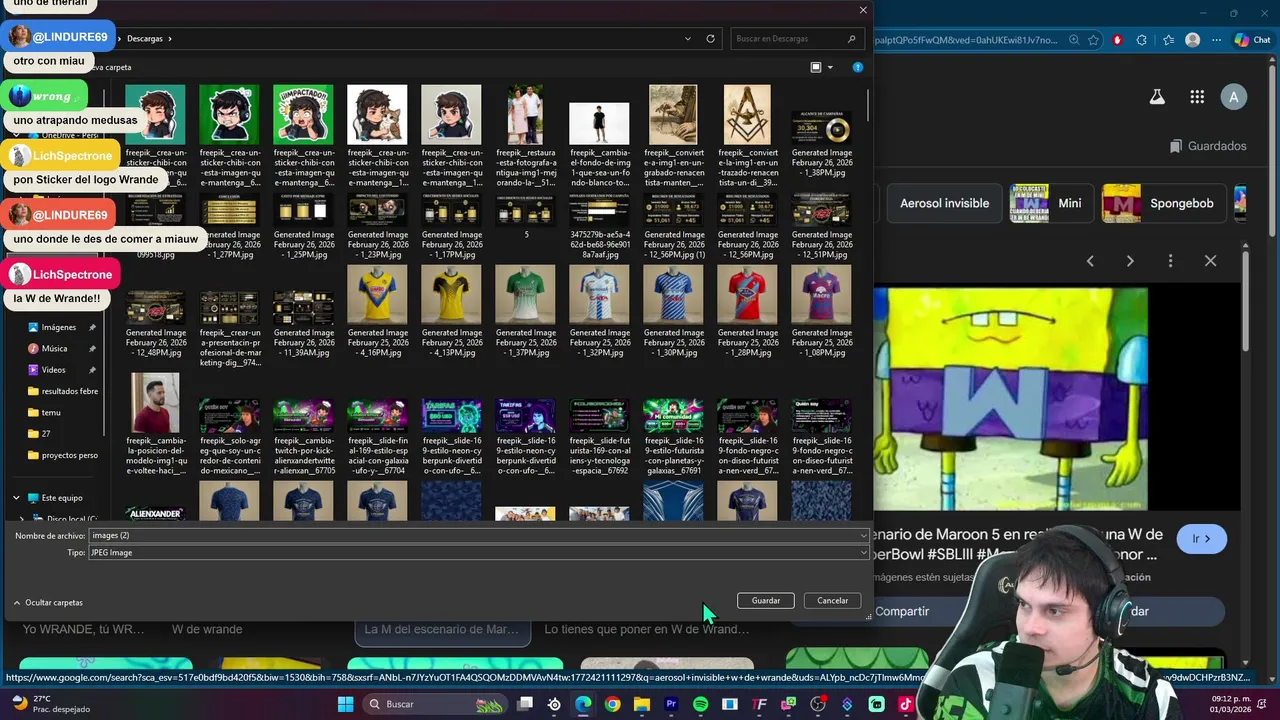The height and width of the screenshot is (720, 1280).
Task: Click the Ir button in image preview
Action: click(x=1201, y=538)
